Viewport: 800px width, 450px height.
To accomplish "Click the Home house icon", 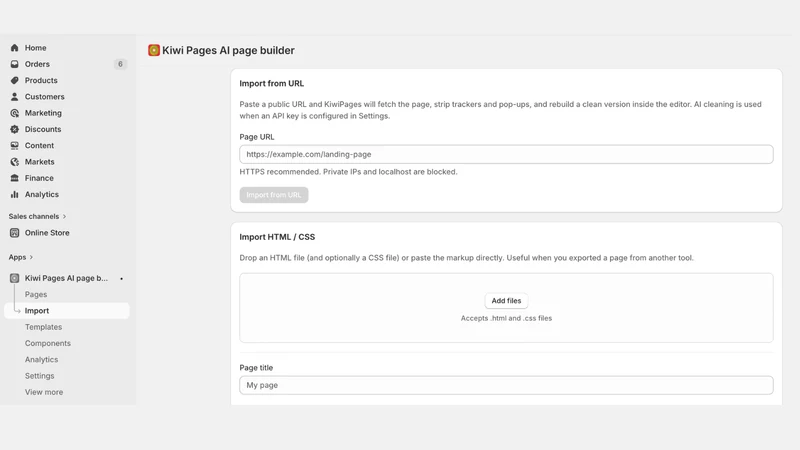I will 14,48.
